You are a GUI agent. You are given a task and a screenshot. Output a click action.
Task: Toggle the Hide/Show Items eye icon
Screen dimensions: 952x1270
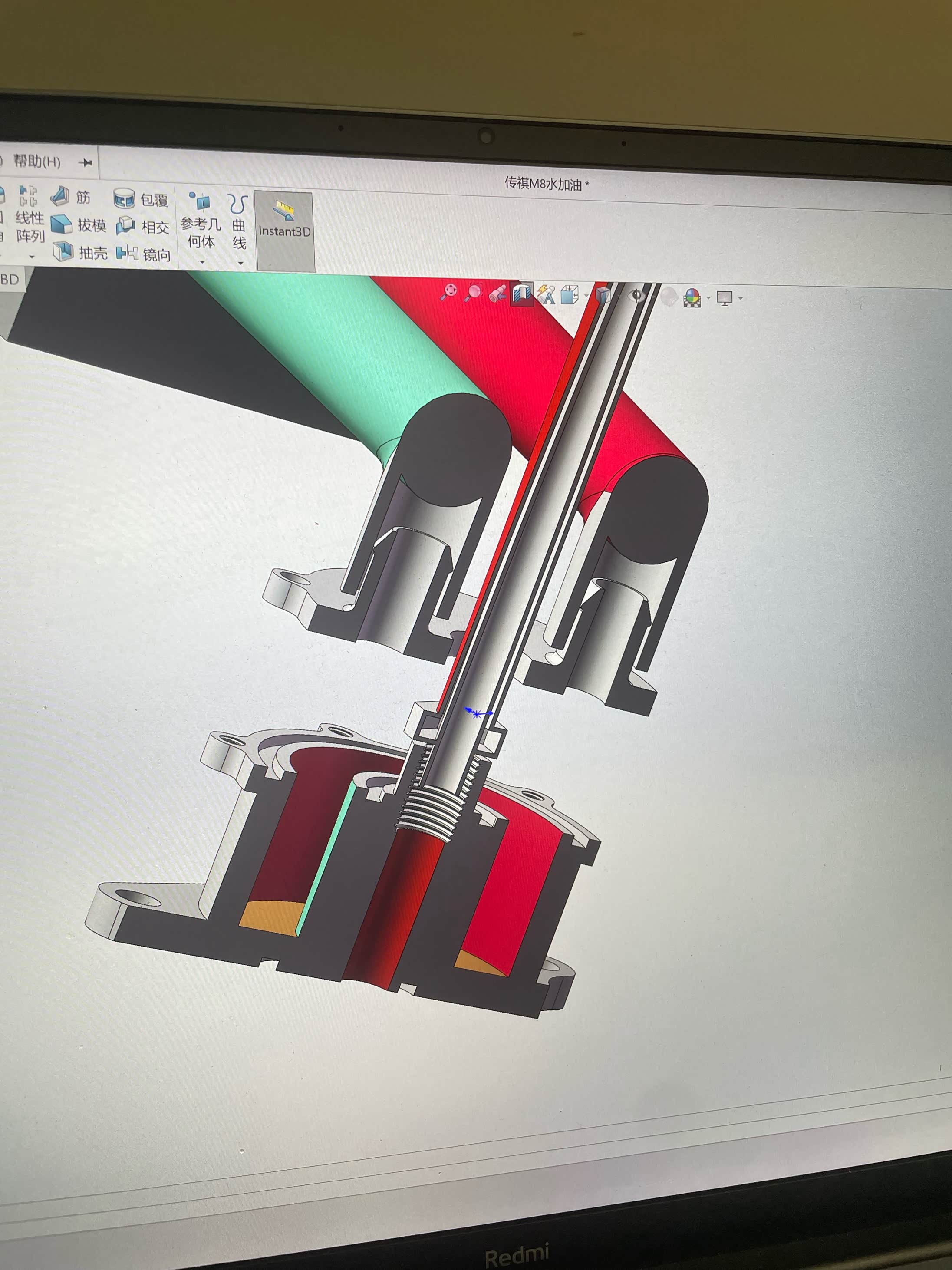(636, 296)
